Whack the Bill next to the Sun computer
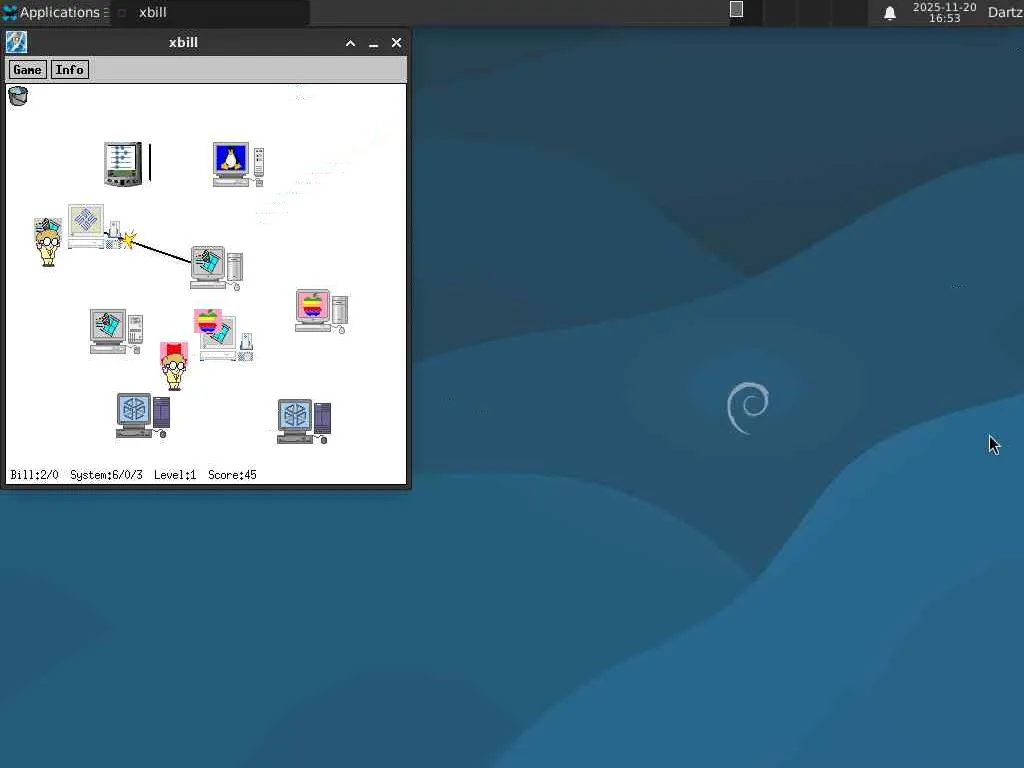This screenshot has height=768, width=1024. [x=48, y=242]
